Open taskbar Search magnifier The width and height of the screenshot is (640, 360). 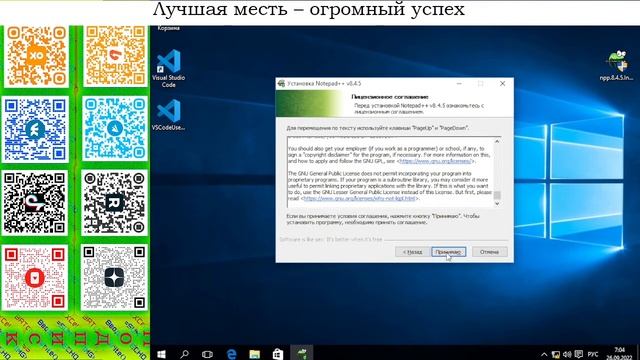184,354
